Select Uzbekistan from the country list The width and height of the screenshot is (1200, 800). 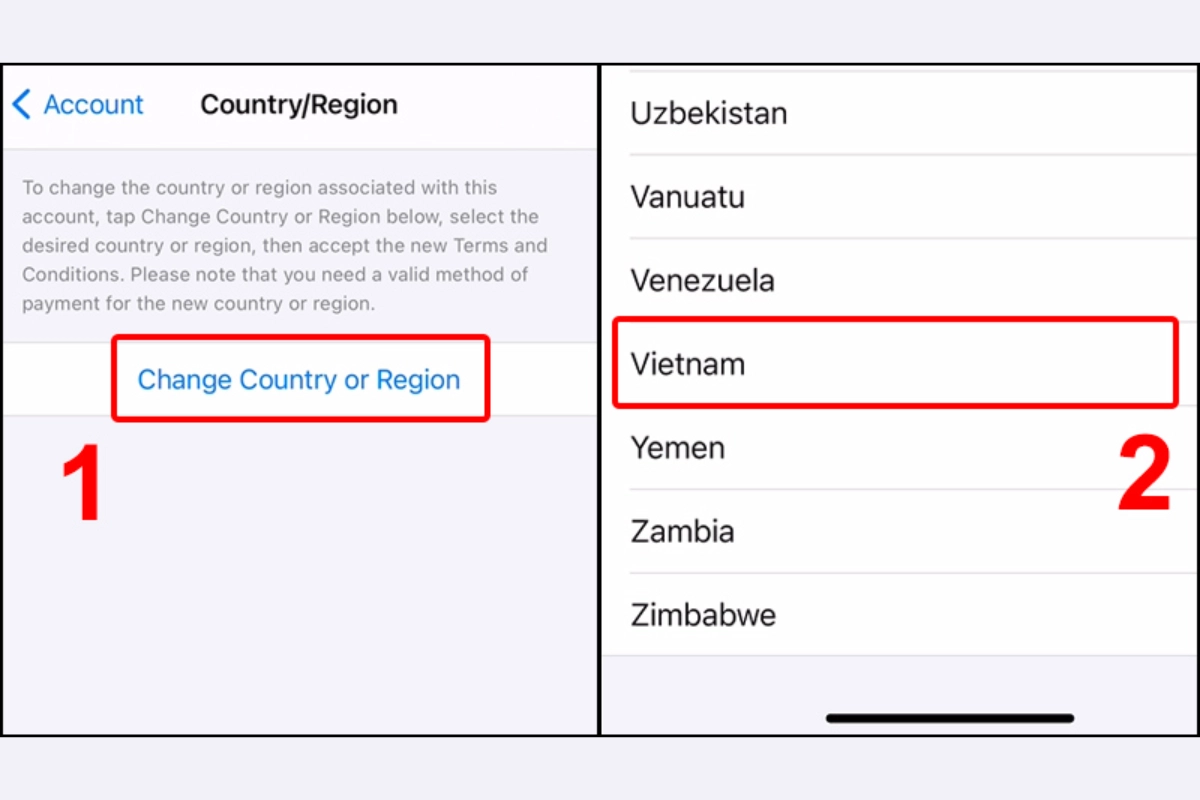click(x=709, y=113)
